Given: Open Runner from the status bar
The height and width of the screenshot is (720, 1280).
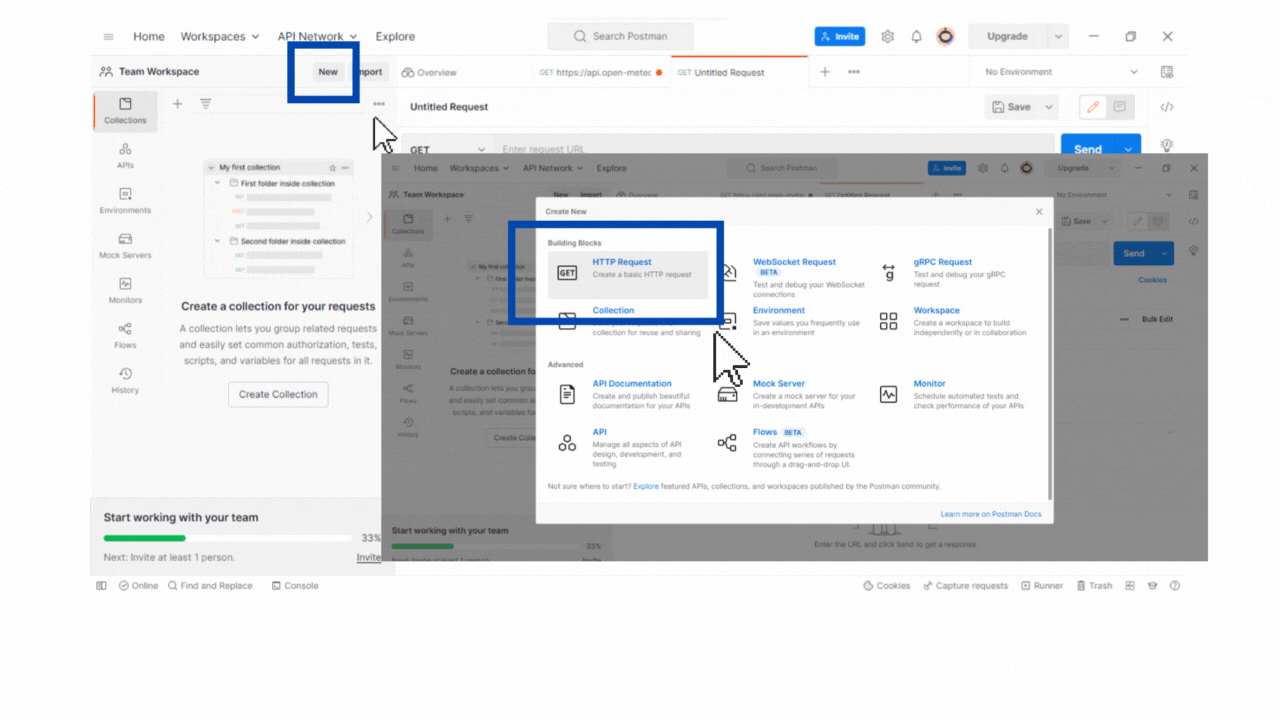Looking at the screenshot, I should point(1042,586).
